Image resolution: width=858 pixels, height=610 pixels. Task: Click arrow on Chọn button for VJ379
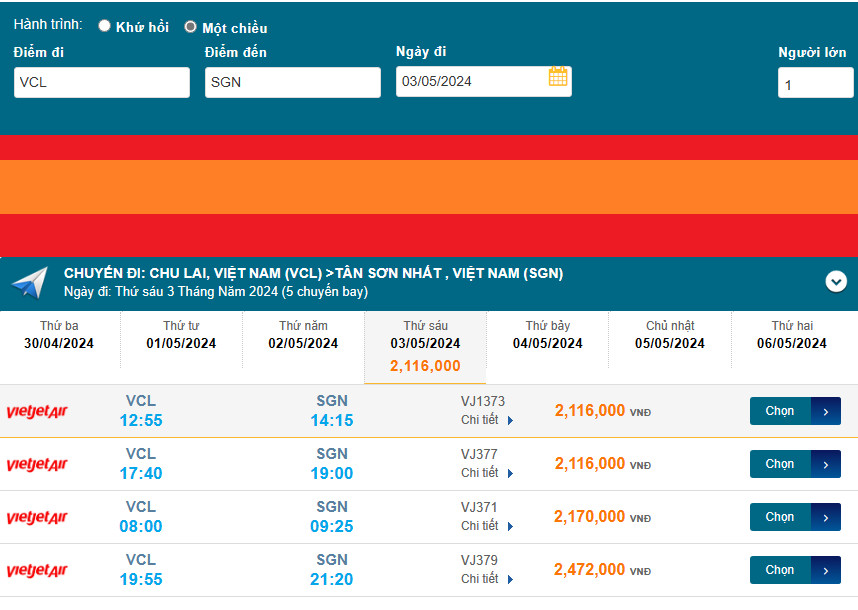(x=826, y=570)
